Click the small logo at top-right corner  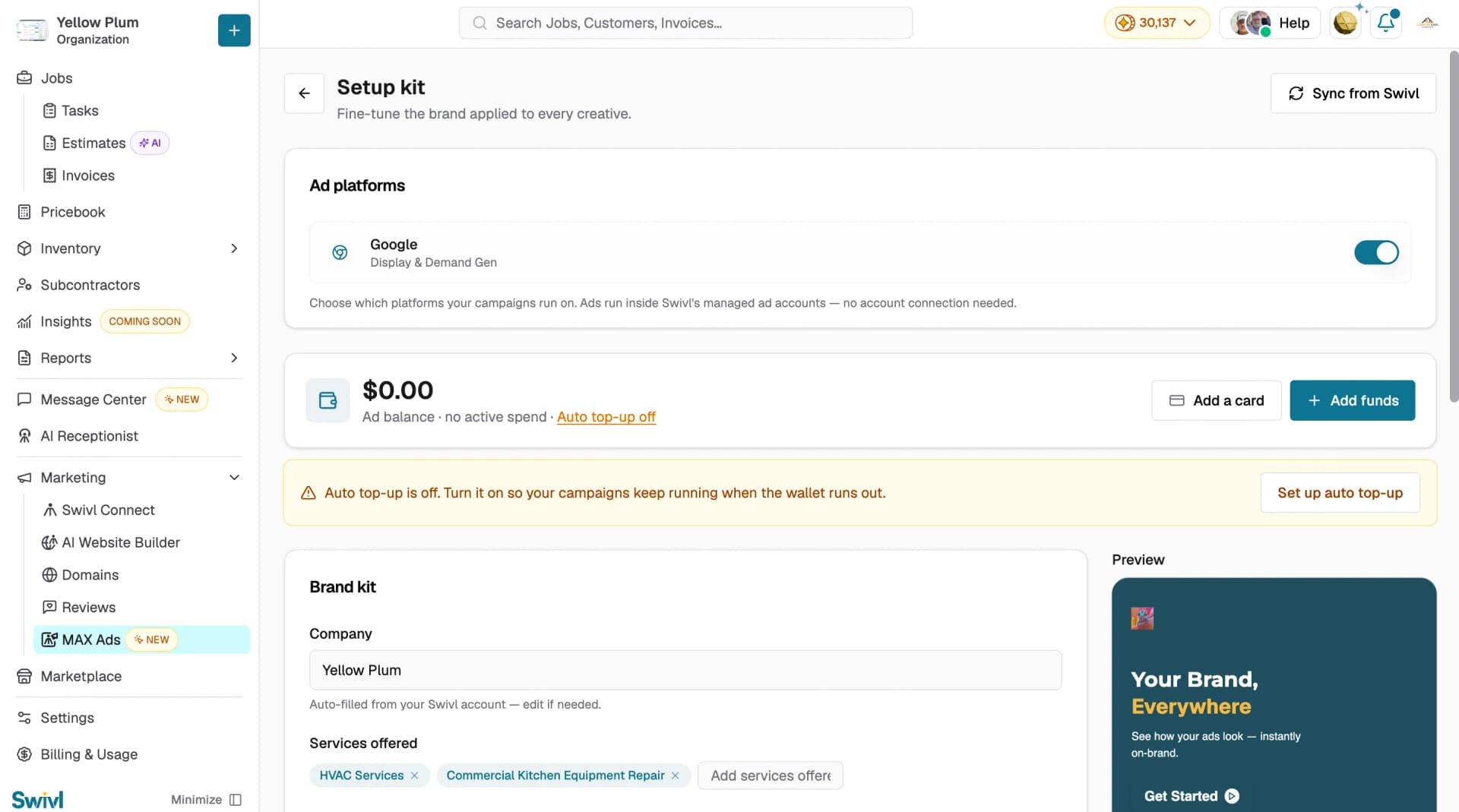(1428, 23)
